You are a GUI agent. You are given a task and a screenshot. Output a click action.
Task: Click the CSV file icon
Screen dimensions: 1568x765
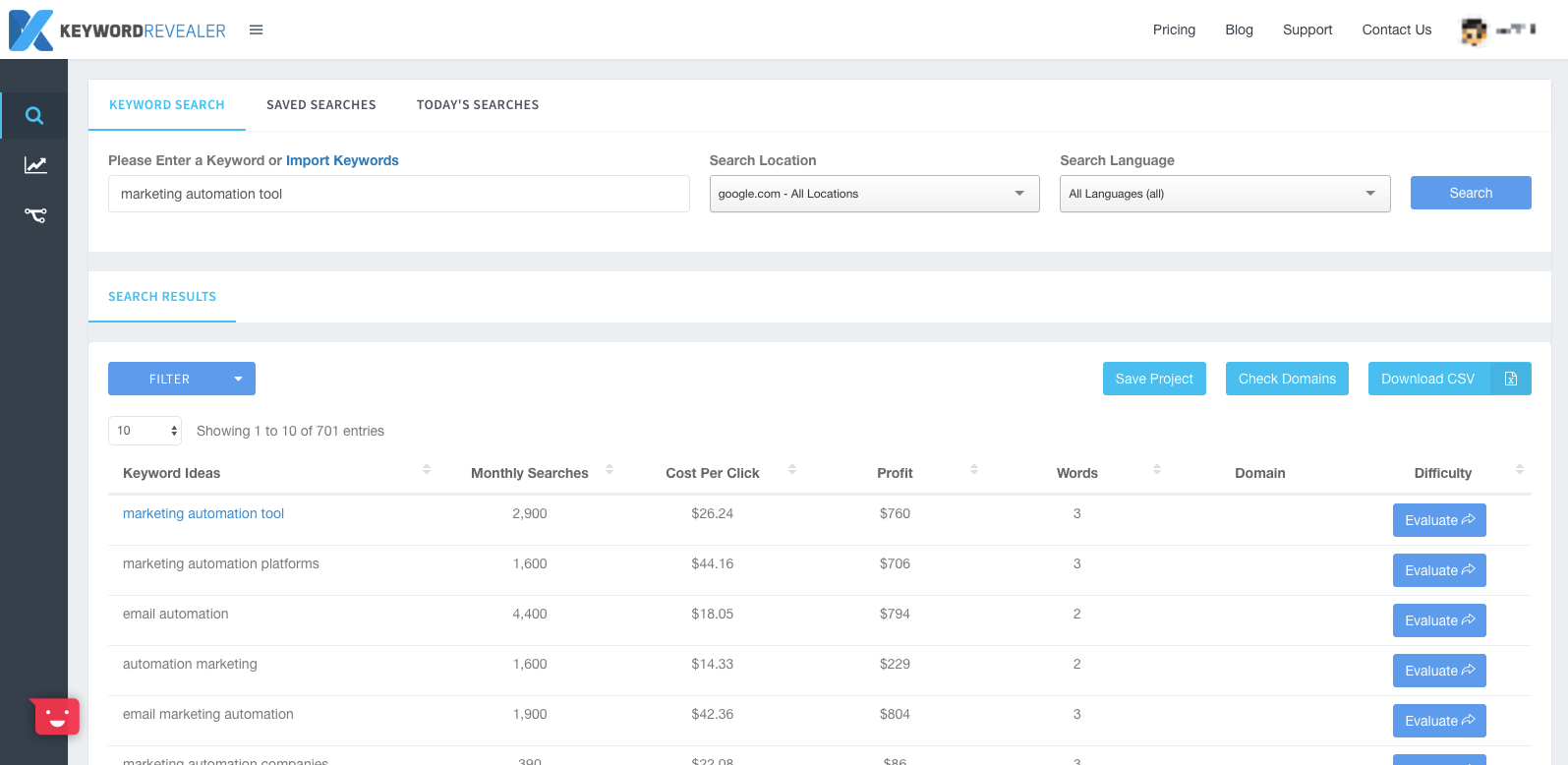click(1511, 379)
